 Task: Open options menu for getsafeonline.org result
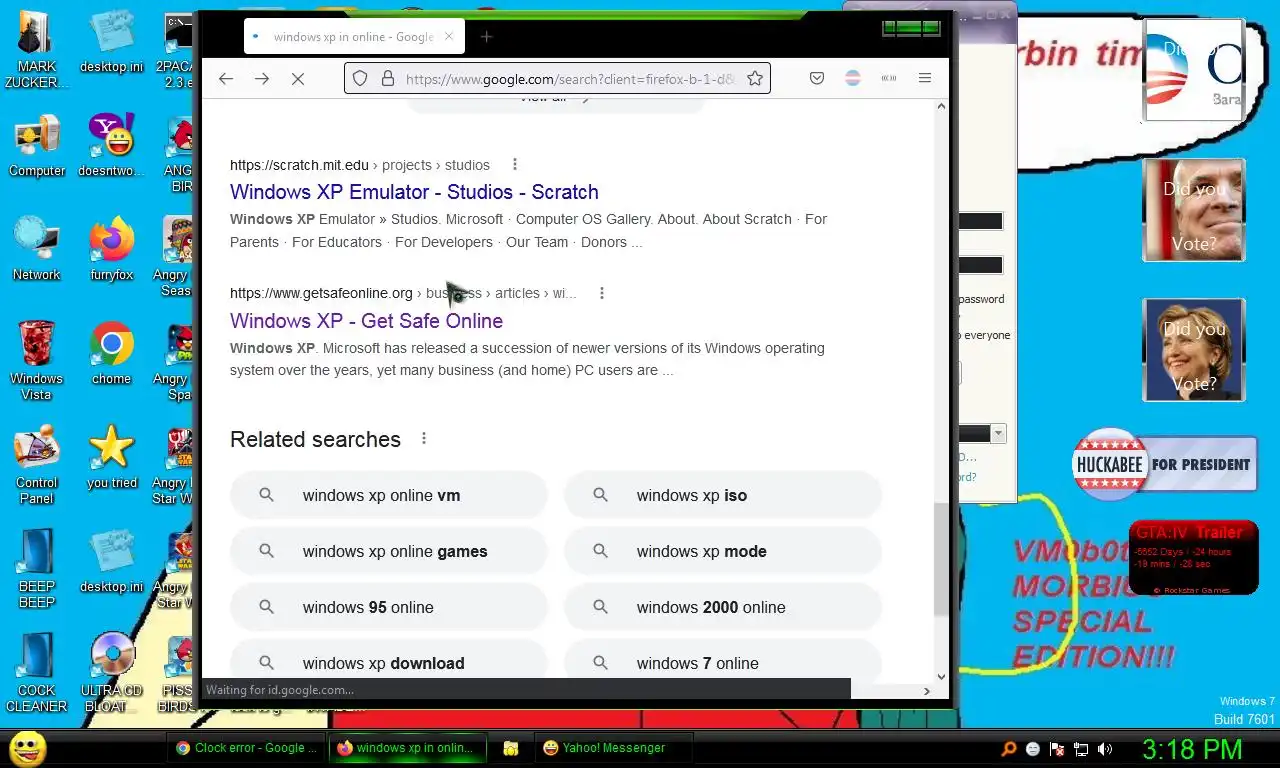point(602,293)
